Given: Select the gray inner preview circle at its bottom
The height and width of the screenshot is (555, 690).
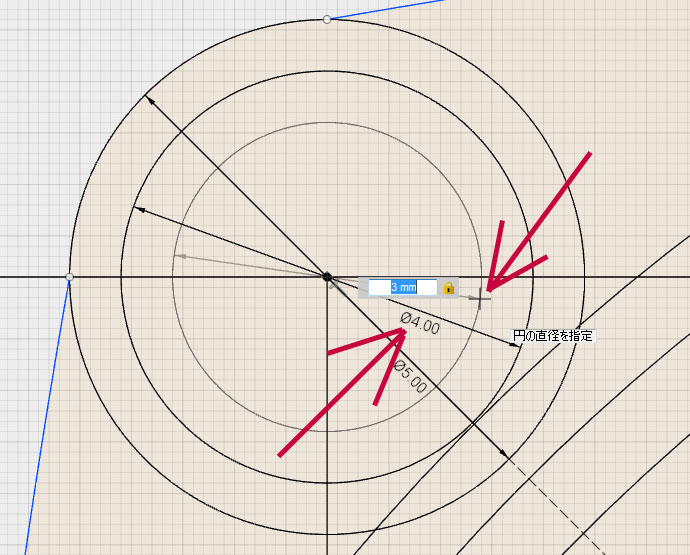Looking at the screenshot, I should click(327, 431).
